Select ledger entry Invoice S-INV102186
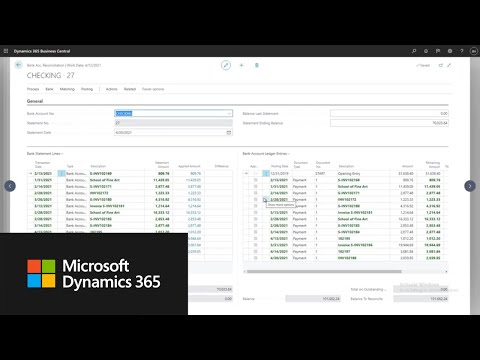 pos(355,245)
